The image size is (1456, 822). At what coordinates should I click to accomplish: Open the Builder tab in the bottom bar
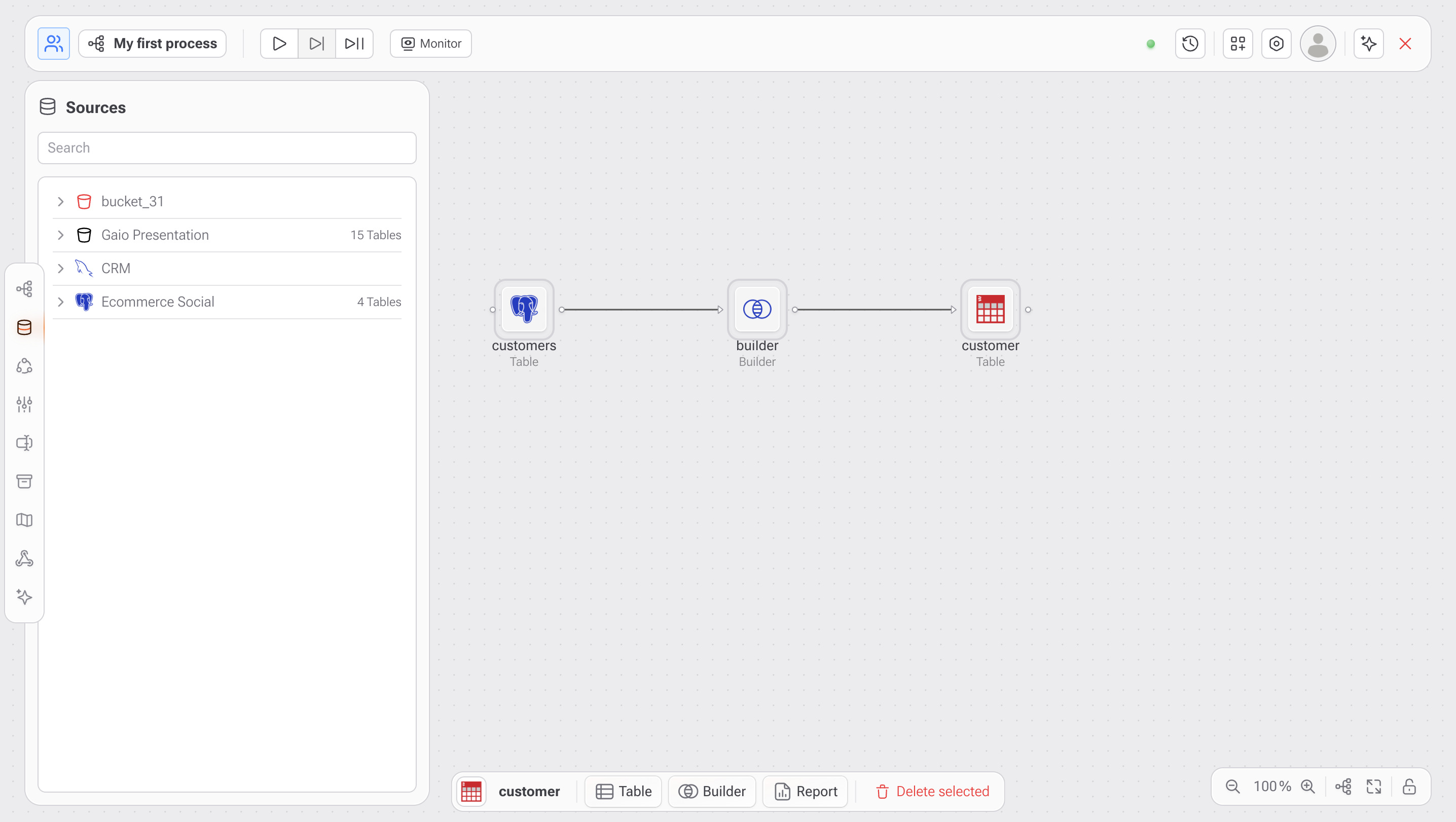(x=712, y=792)
